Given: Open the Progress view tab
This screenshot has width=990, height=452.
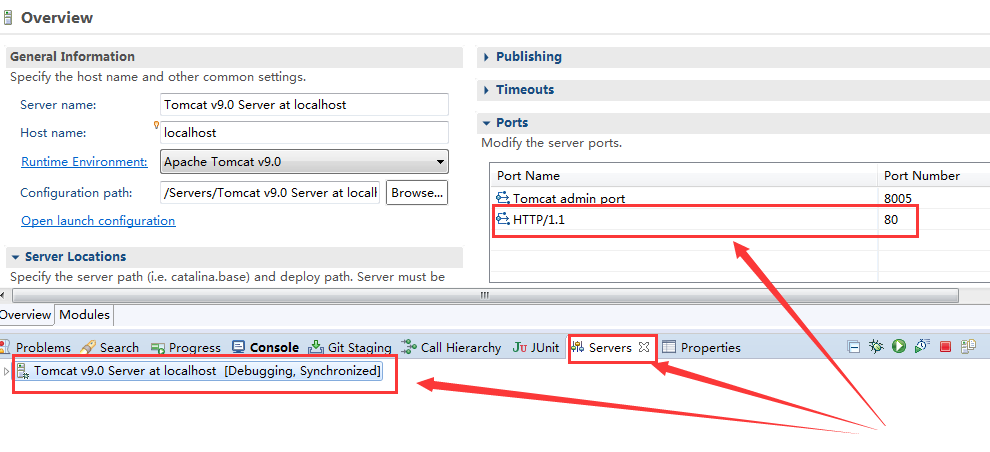Looking at the screenshot, I should click(x=186, y=347).
